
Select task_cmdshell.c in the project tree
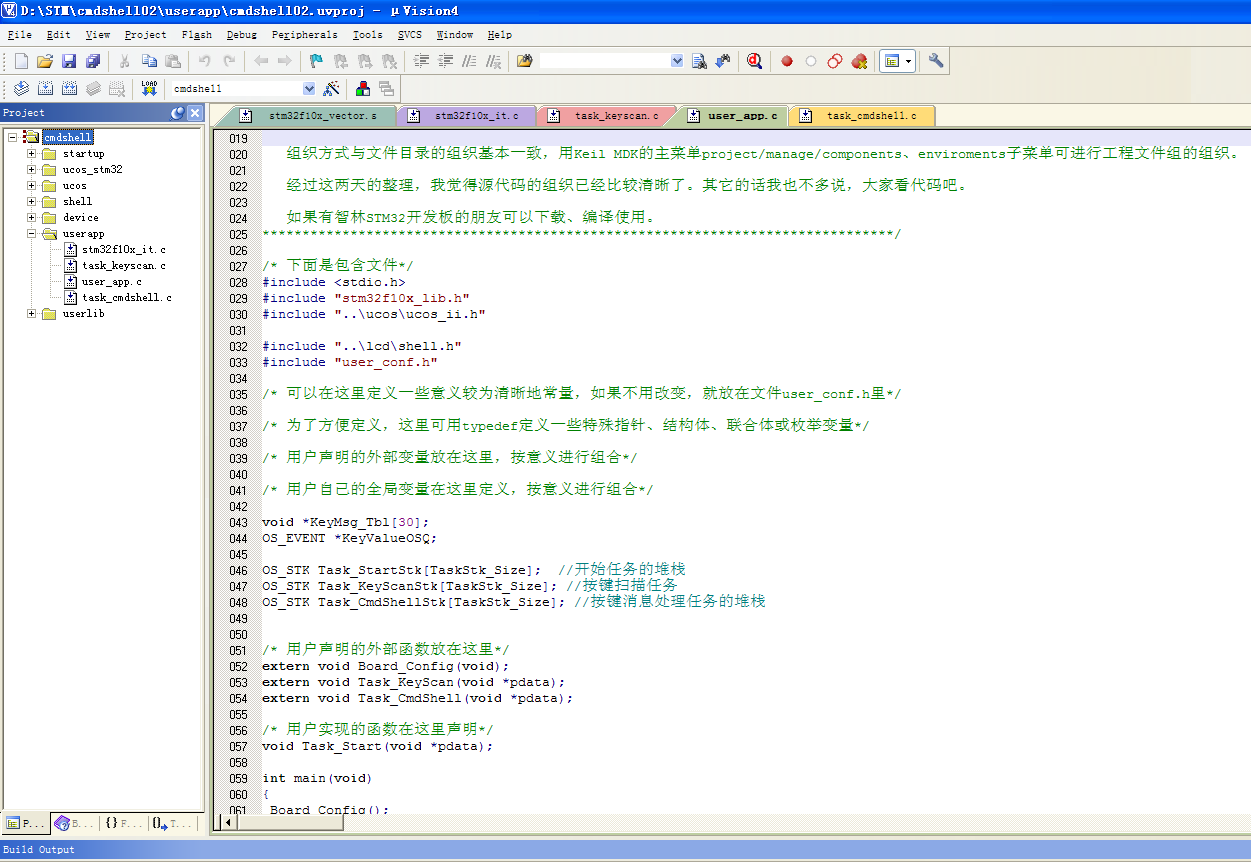[127, 297]
